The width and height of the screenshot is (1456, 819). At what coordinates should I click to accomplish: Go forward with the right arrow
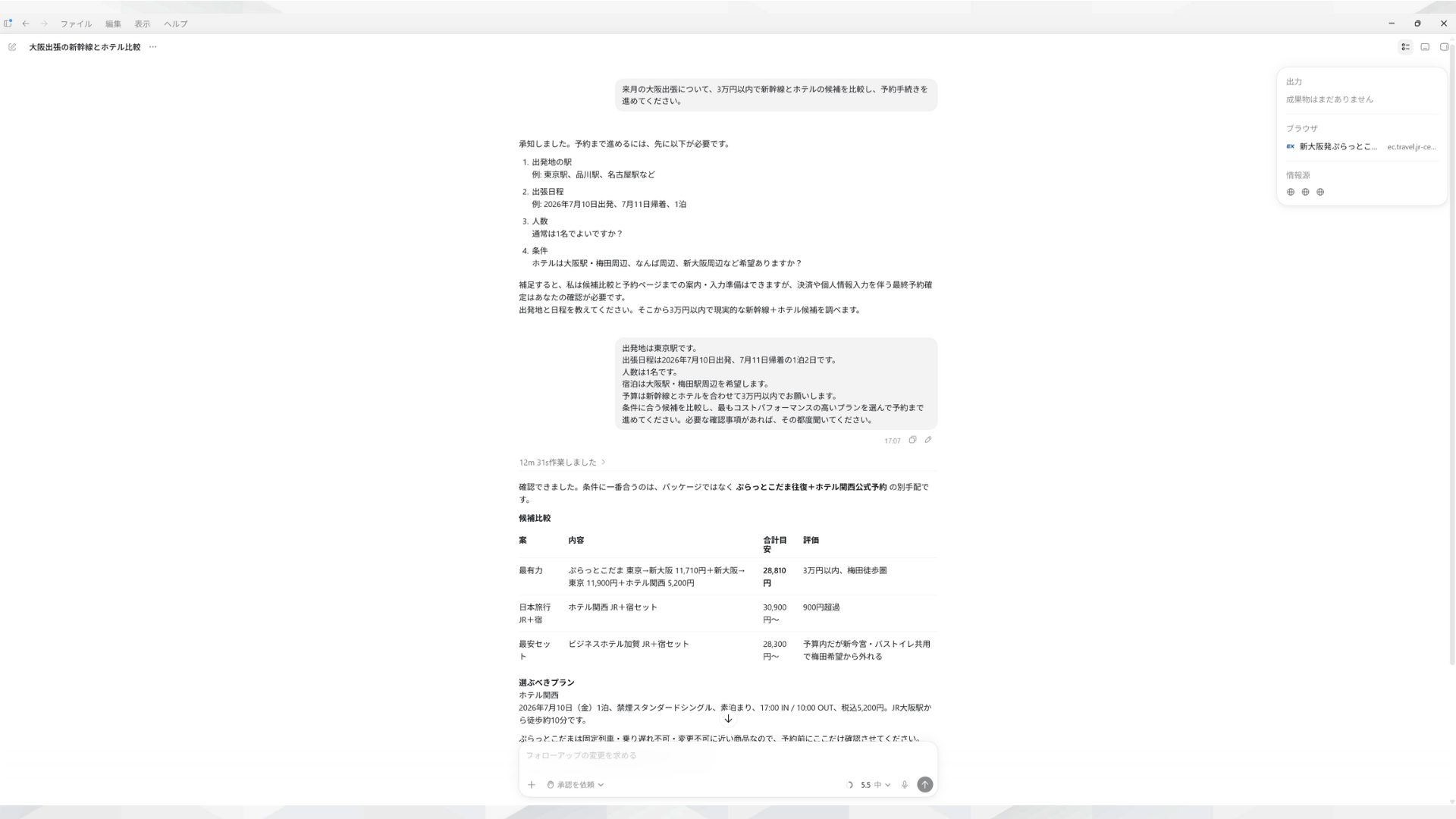point(44,24)
